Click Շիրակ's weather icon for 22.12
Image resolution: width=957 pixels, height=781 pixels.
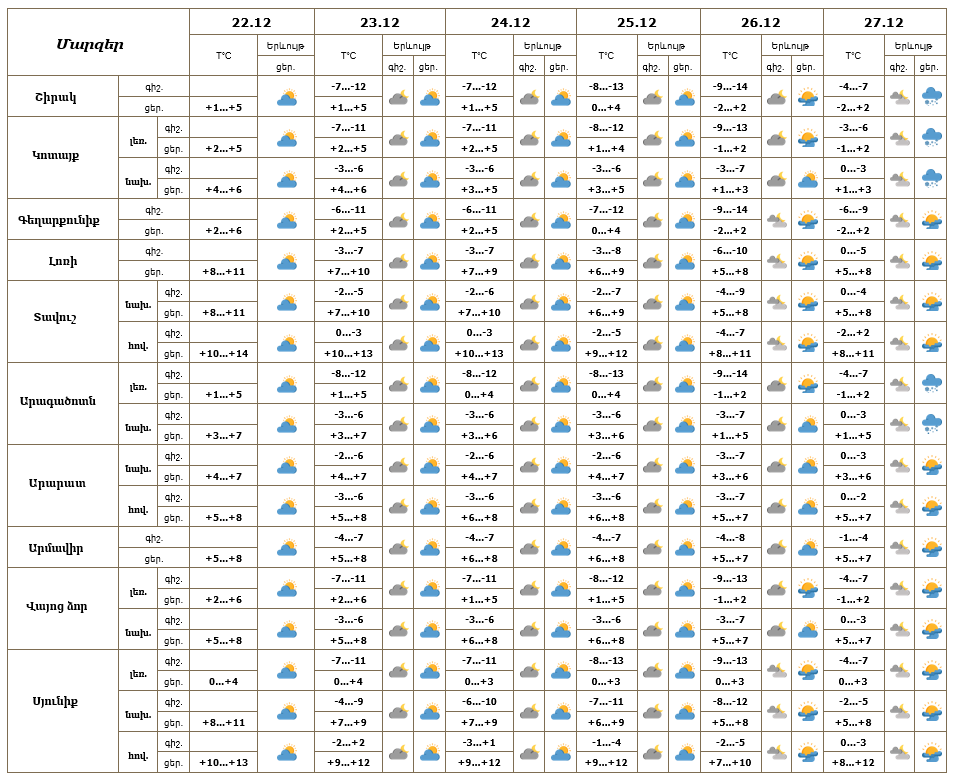tap(286, 97)
